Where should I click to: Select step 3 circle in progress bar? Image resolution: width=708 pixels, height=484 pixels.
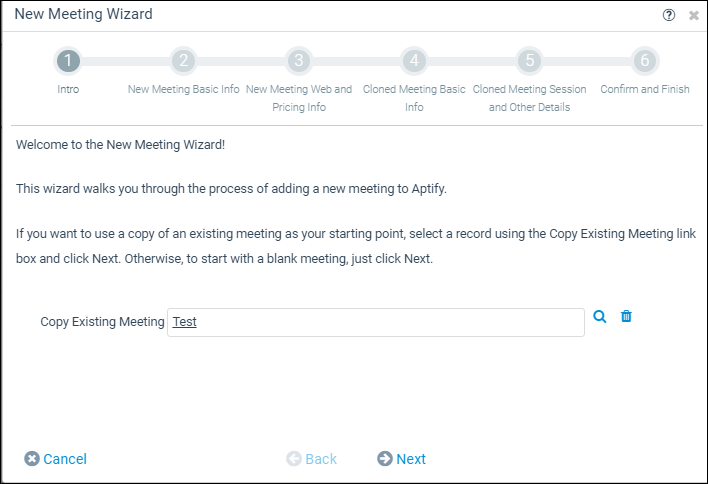[x=299, y=60]
